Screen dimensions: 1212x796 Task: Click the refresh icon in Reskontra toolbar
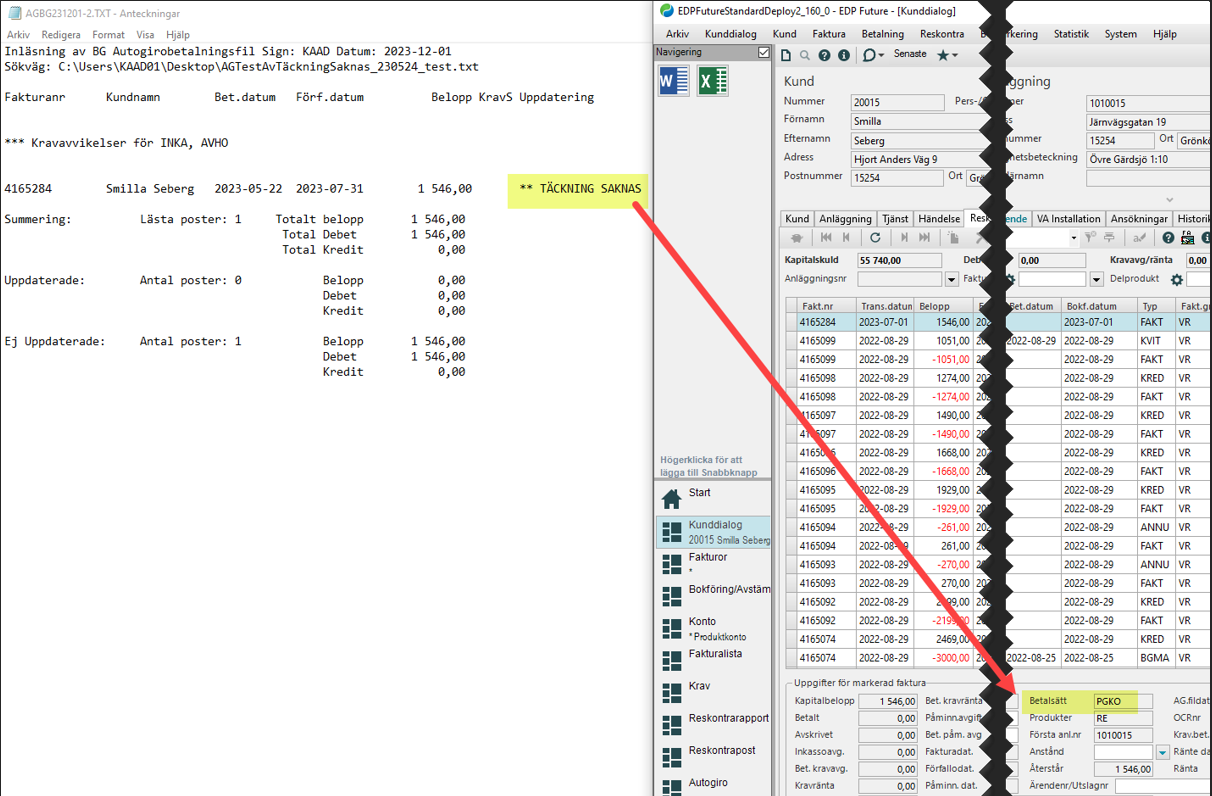(875, 238)
